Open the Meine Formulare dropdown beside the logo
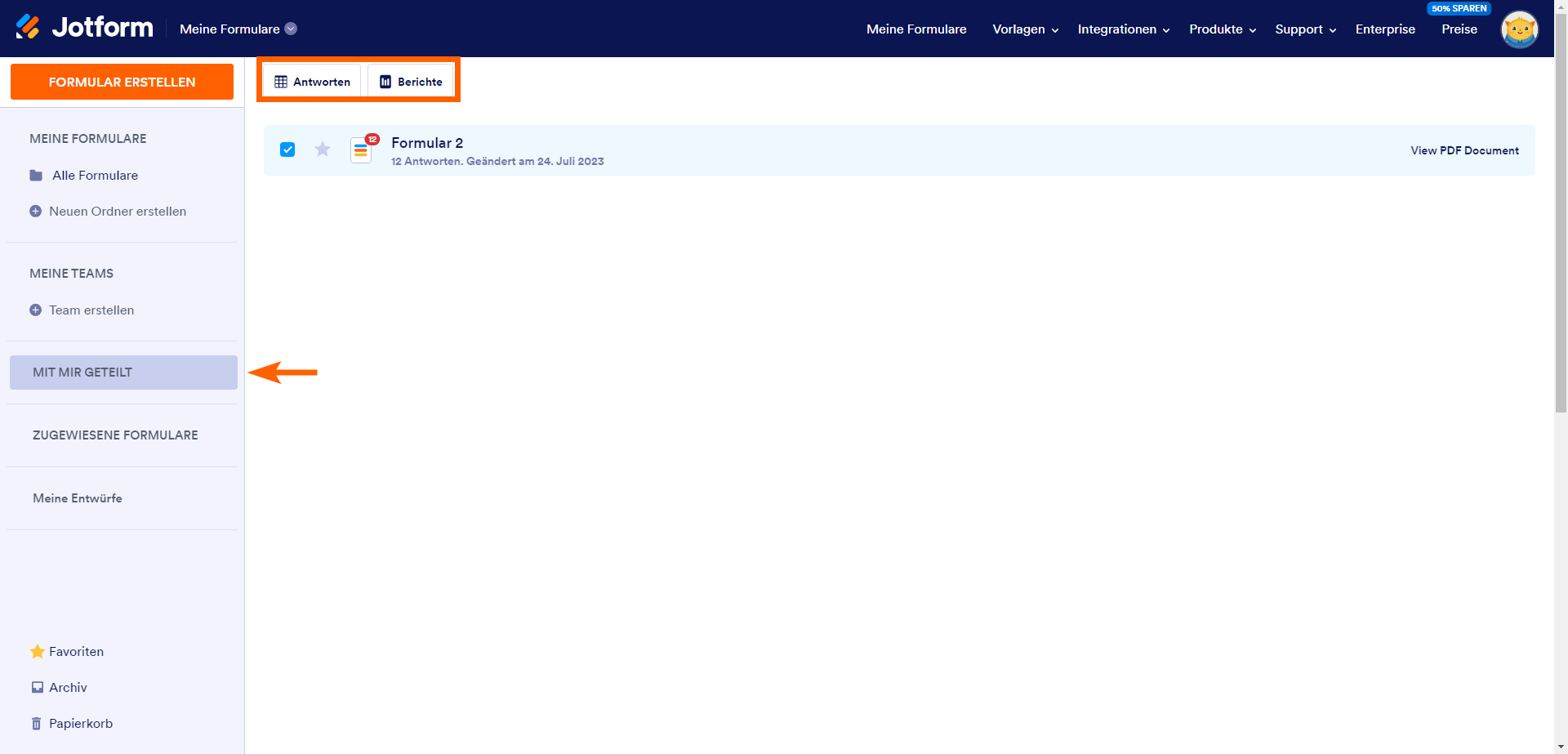This screenshot has height=754, width=1568. point(238,29)
